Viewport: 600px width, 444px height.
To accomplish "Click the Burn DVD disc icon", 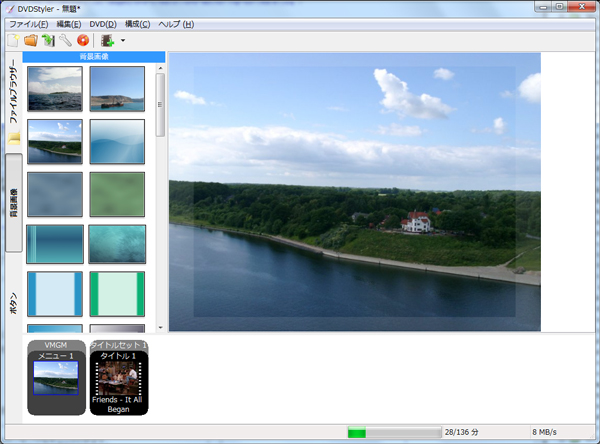I will point(83,41).
